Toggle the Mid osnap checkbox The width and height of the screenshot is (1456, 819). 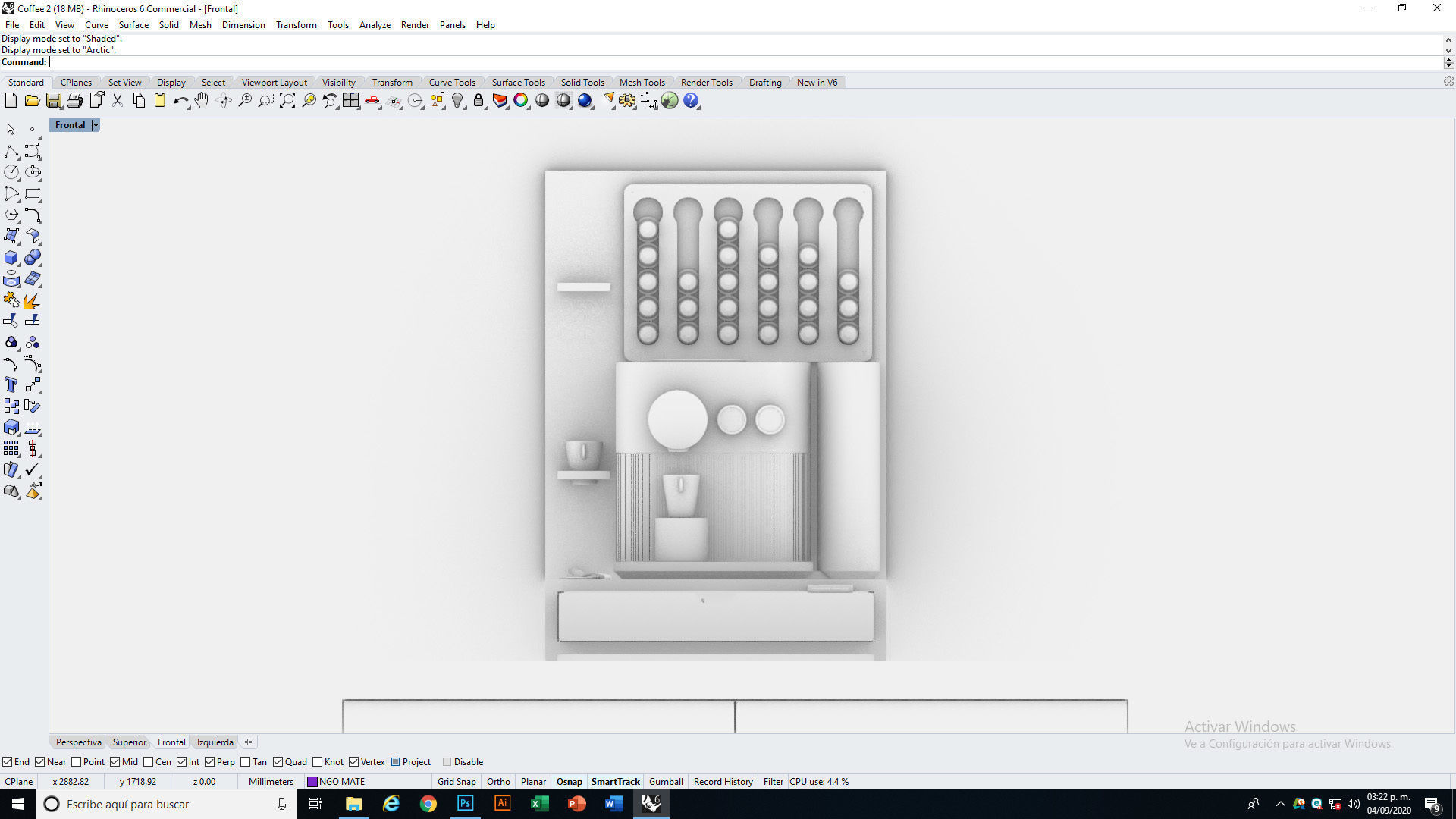pos(115,762)
